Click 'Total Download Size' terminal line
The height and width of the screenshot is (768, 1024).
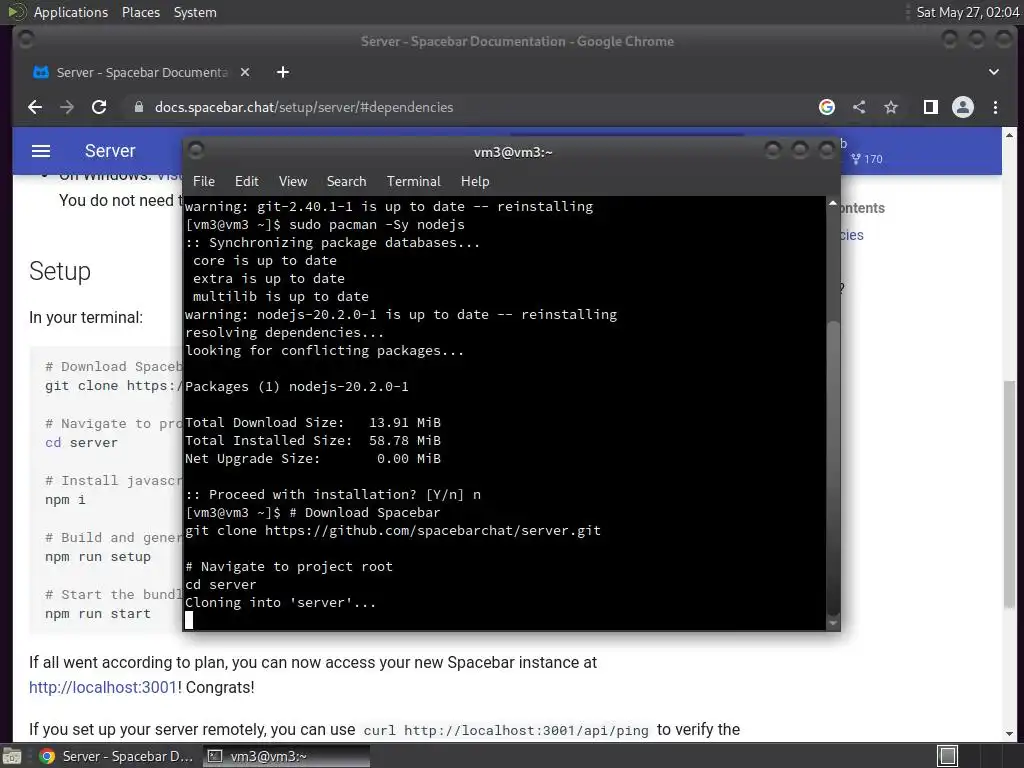[x=313, y=423]
